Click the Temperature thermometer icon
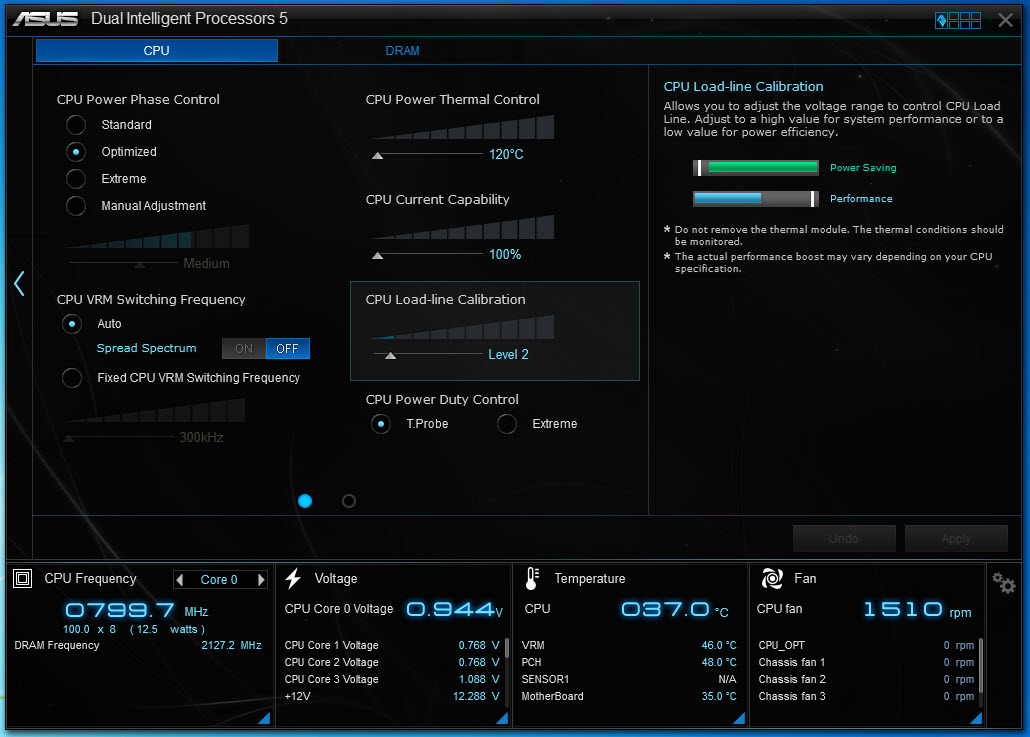1030x737 pixels. pyautogui.click(x=532, y=579)
